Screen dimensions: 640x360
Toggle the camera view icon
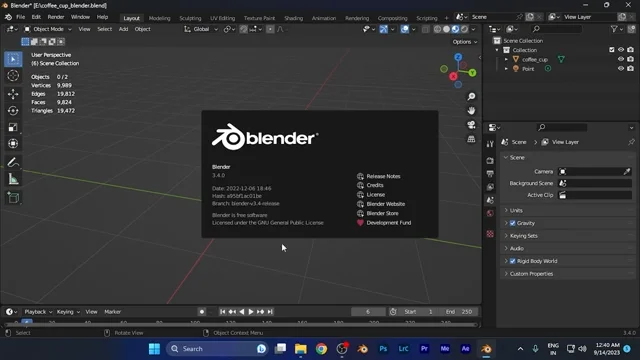471,125
